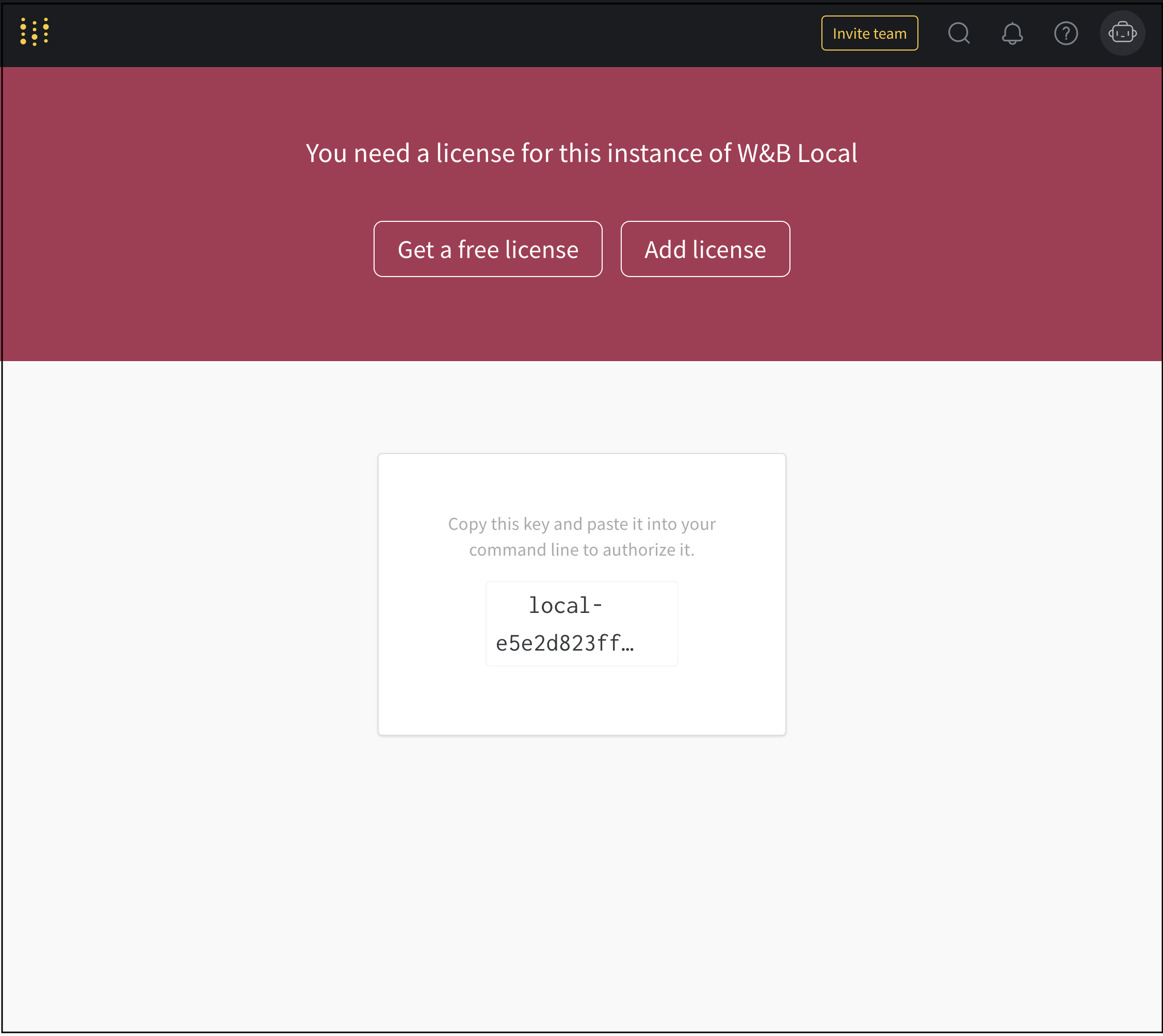Click the truncated e5e2d823ff… key text
Image resolution: width=1163 pixels, height=1036 pixels.
tap(564, 643)
